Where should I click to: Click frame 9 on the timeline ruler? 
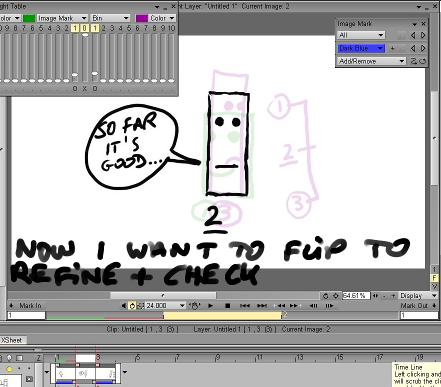pyautogui.click(x=217, y=358)
